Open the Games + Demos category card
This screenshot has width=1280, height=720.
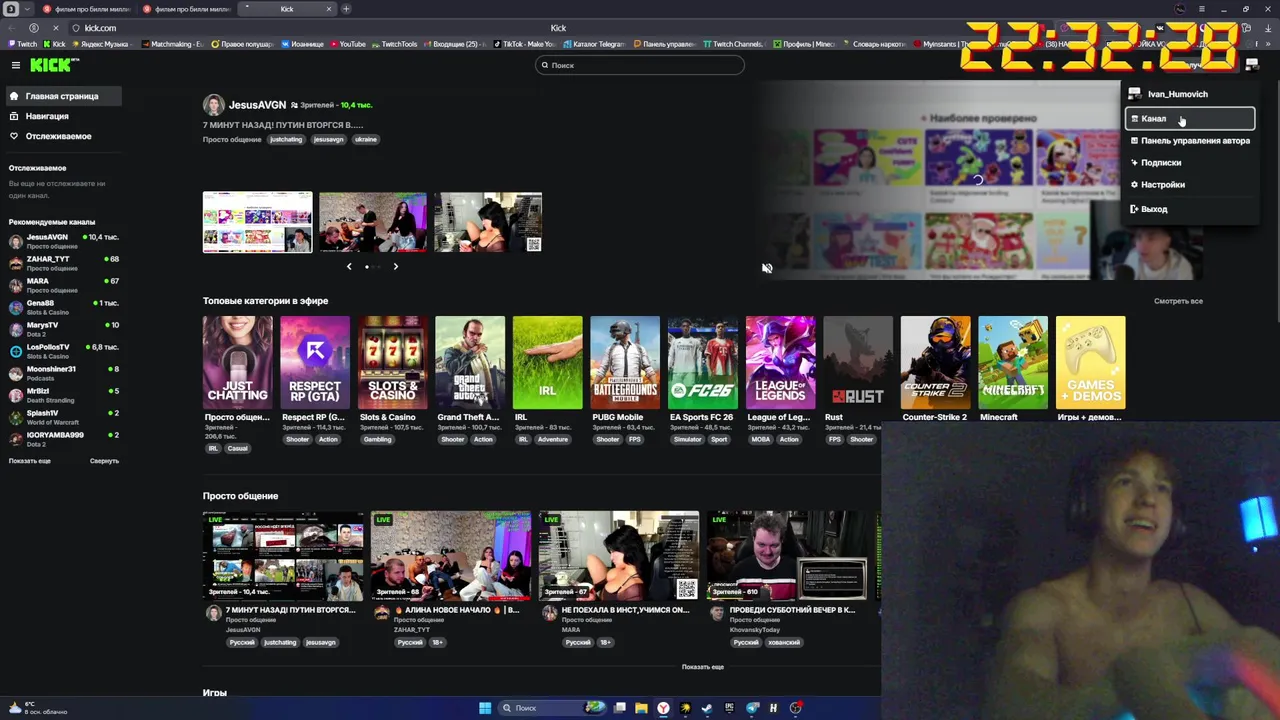[1090, 363]
